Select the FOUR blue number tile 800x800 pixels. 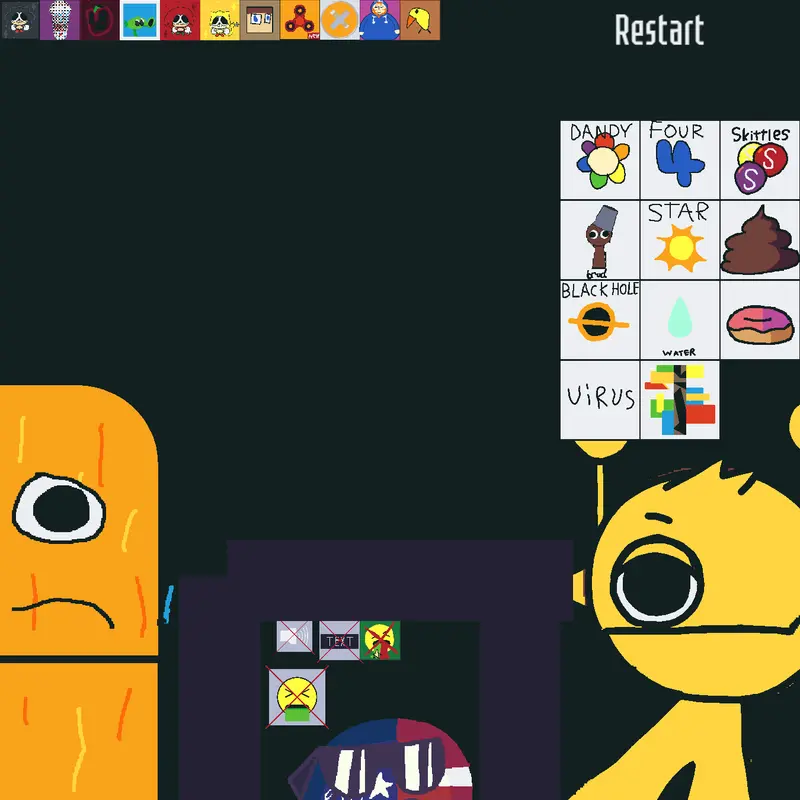[680, 160]
